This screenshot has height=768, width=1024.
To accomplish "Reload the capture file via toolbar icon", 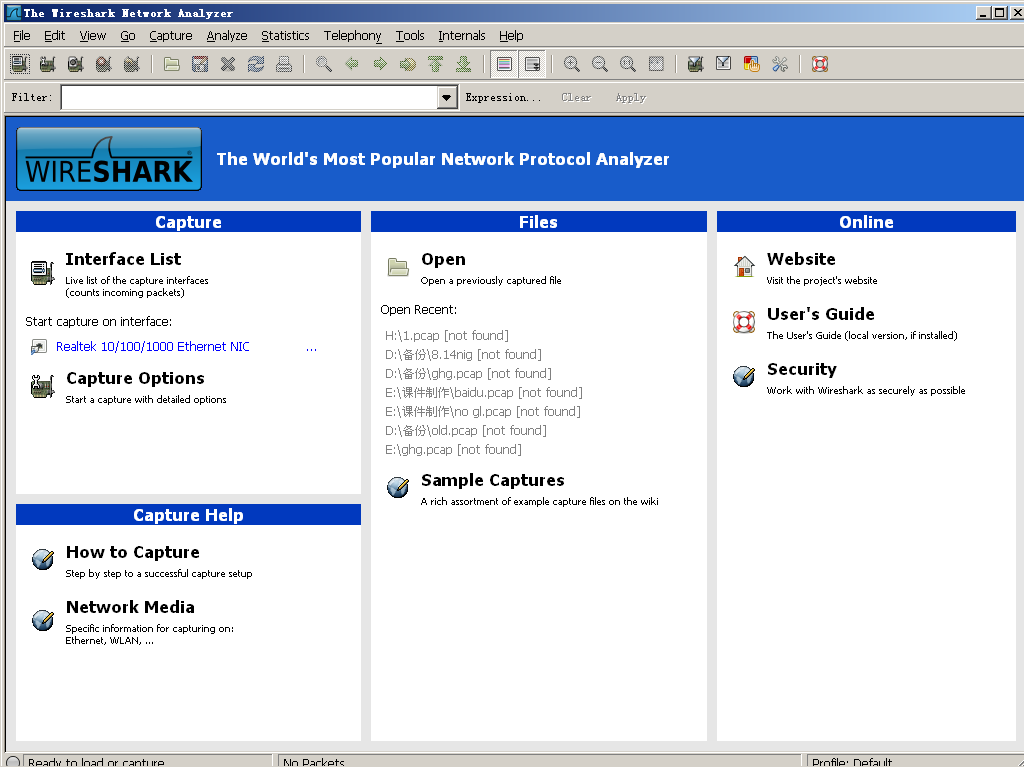I will tap(256, 63).
